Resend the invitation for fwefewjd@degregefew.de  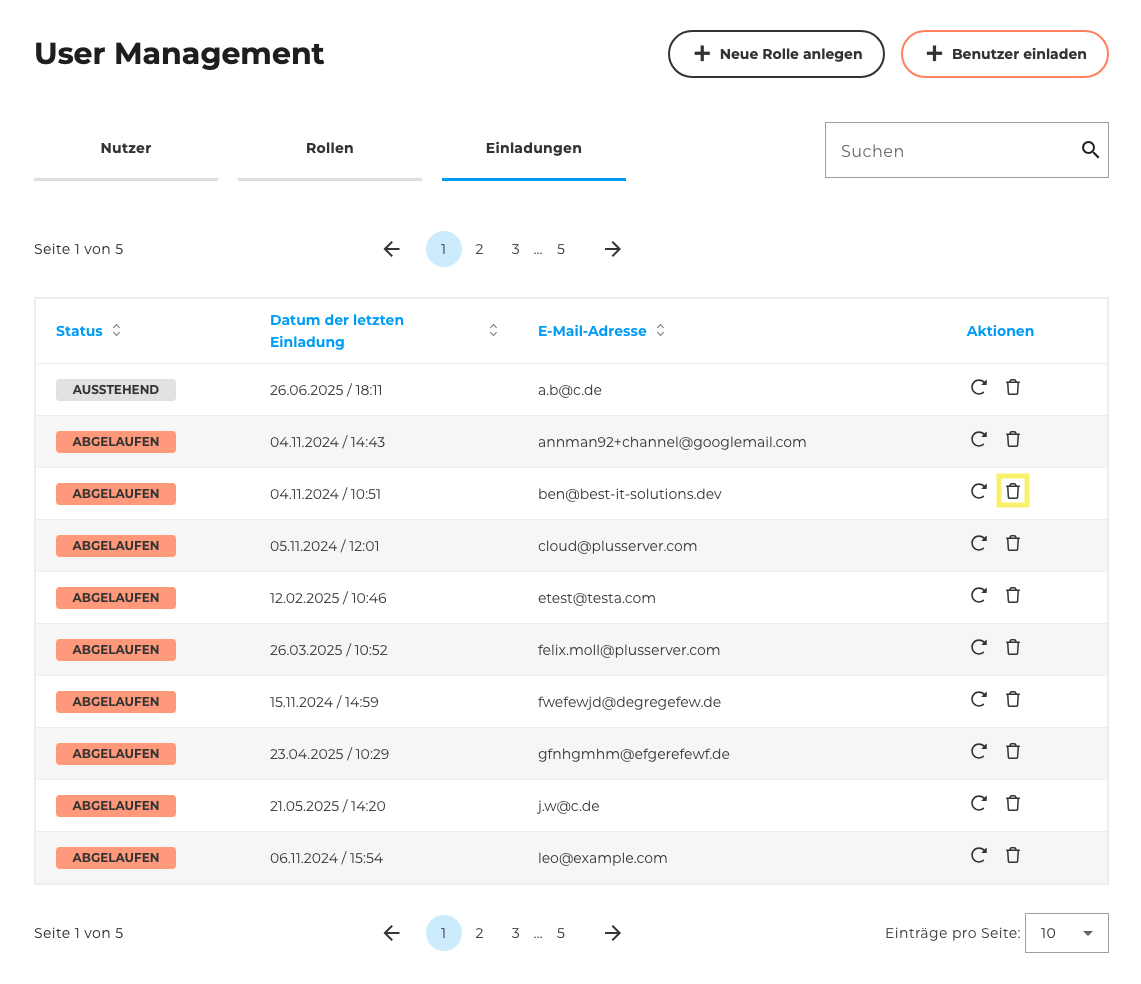click(x=979, y=699)
